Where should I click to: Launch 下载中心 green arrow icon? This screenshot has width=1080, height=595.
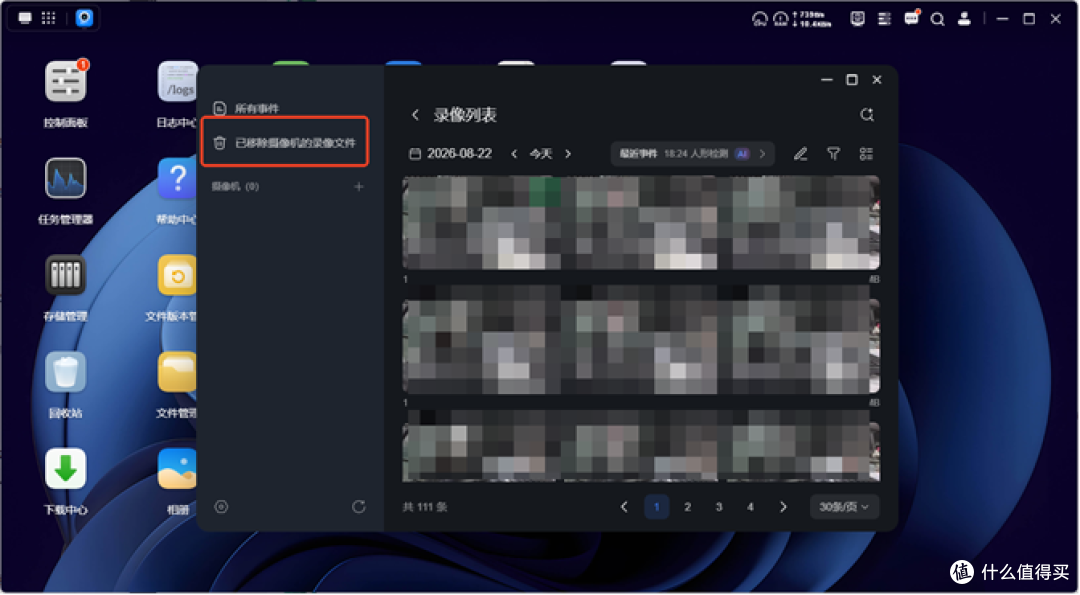coord(65,469)
